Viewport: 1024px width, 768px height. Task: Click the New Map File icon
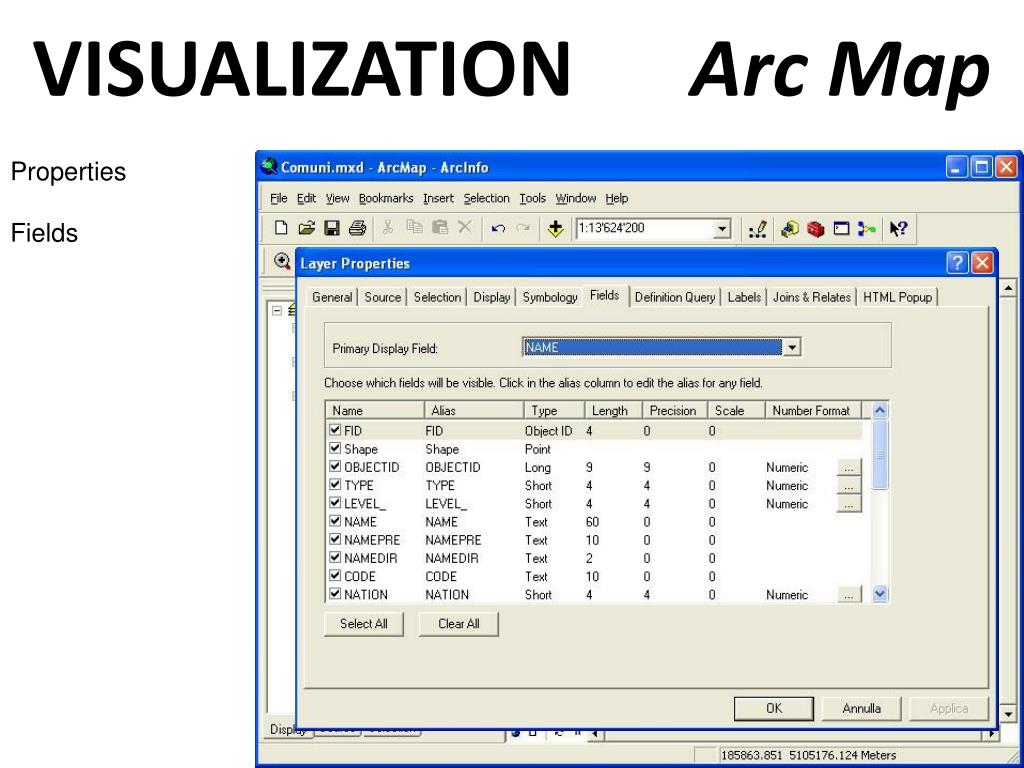coord(281,228)
